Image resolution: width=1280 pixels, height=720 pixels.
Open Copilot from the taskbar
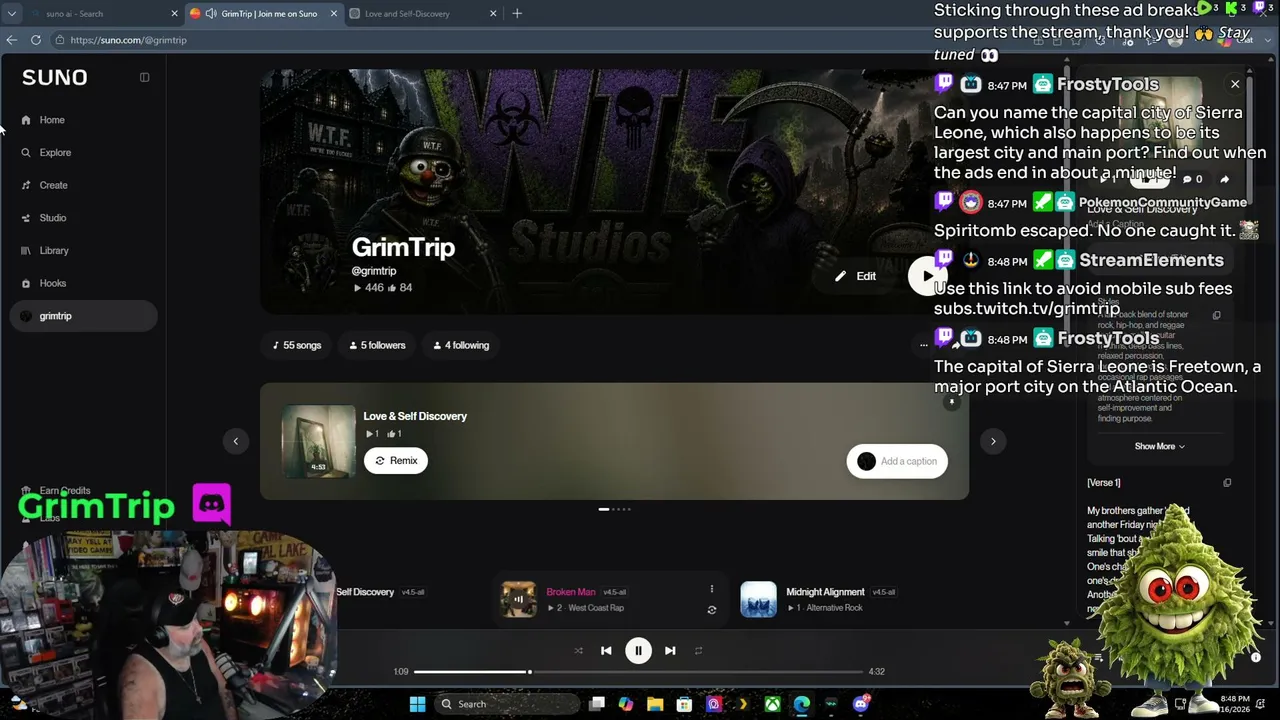coord(626,704)
